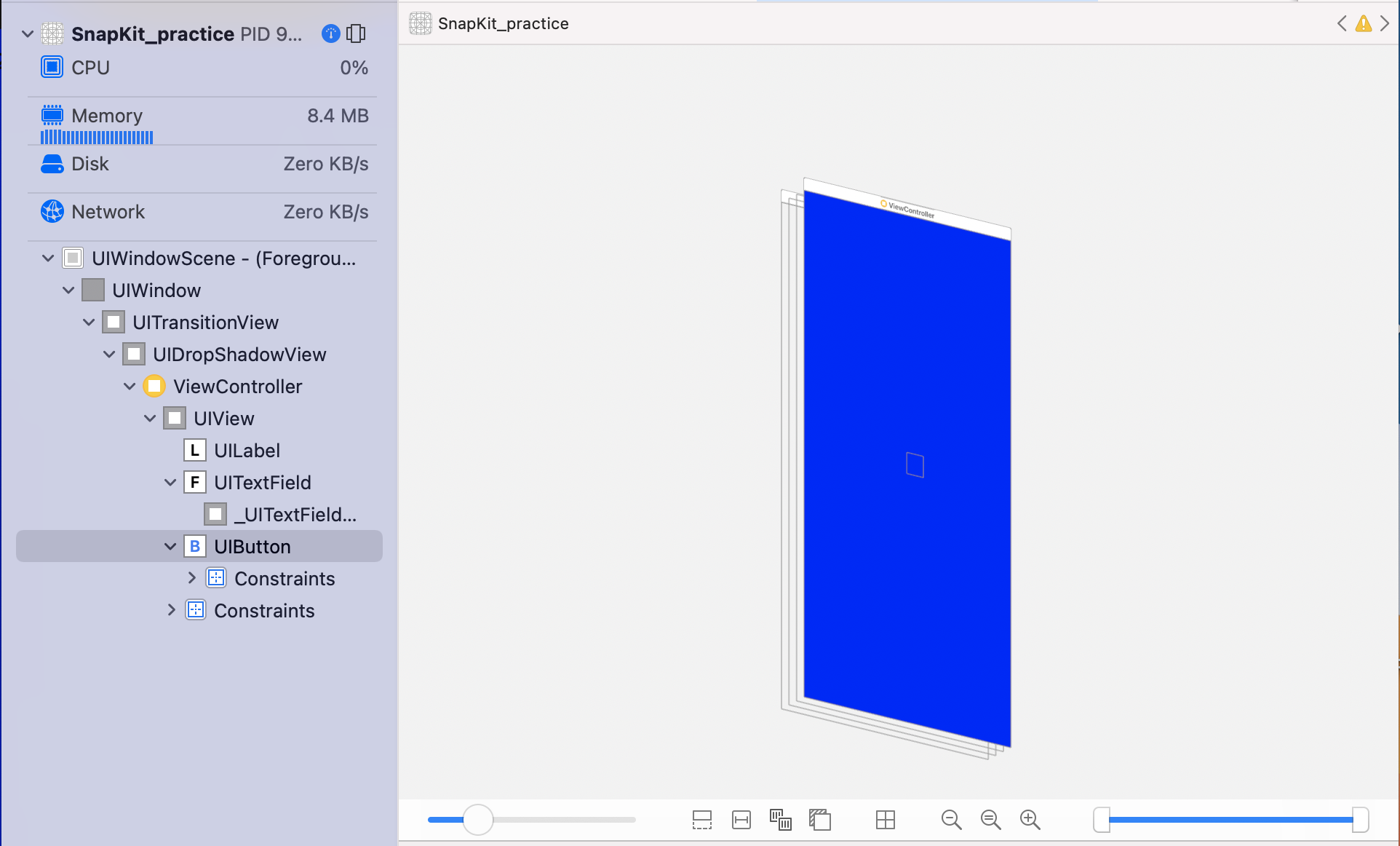Reset zoom to actual size
The image size is (1400, 846).
(x=990, y=820)
